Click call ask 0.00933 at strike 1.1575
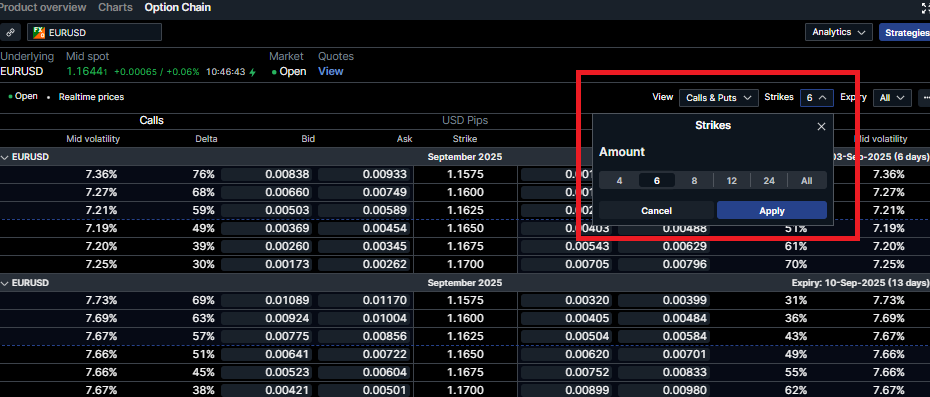Image resolution: width=930 pixels, height=397 pixels. (364, 174)
